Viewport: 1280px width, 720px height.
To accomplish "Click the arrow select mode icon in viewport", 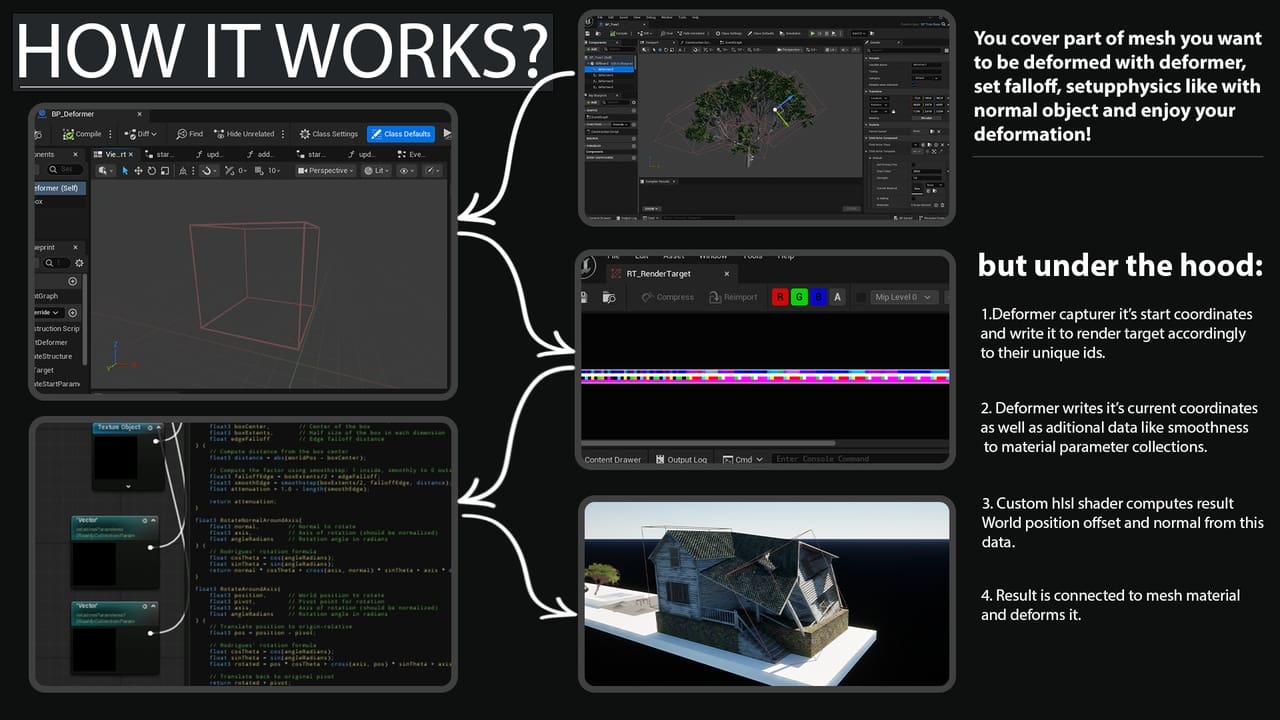I will pyautogui.click(x=125, y=171).
